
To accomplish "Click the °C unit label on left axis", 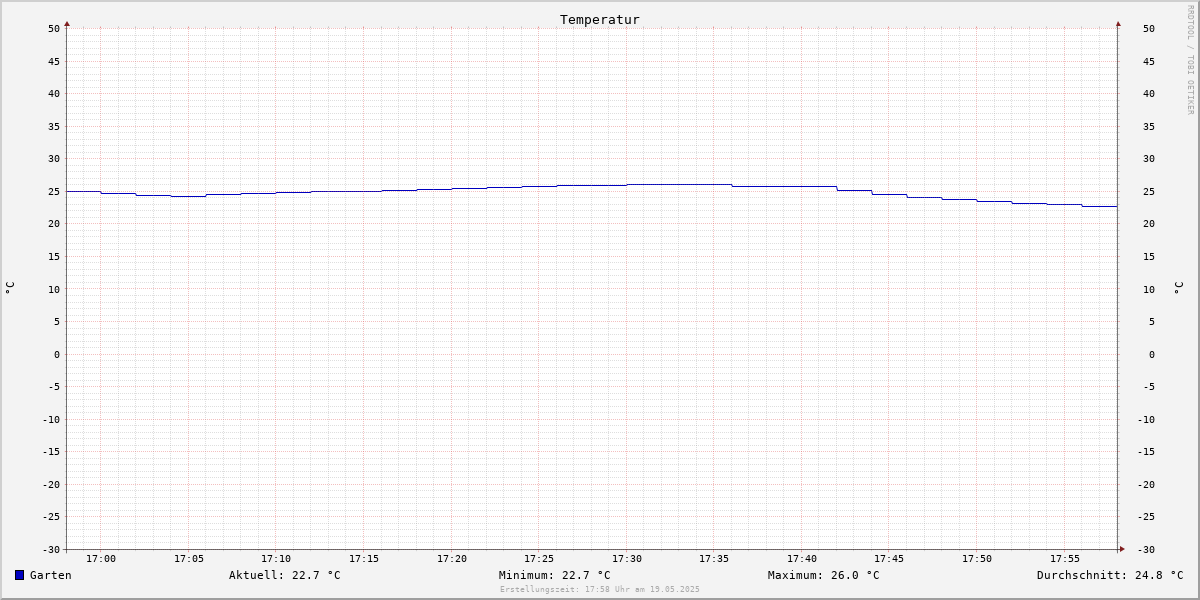I will click(10, 287).
